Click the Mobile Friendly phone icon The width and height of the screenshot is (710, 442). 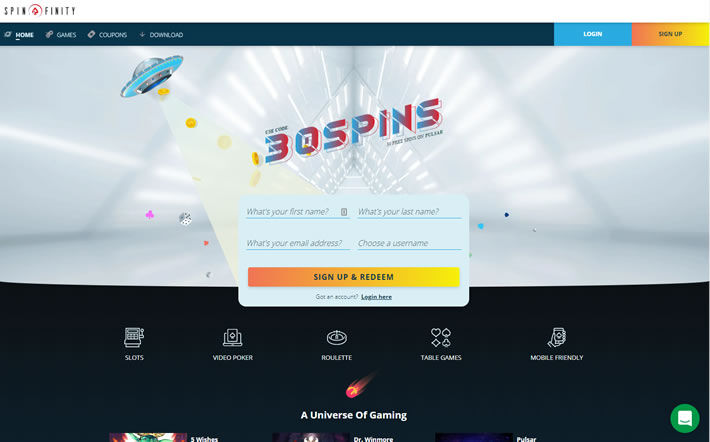click(557, 337)
